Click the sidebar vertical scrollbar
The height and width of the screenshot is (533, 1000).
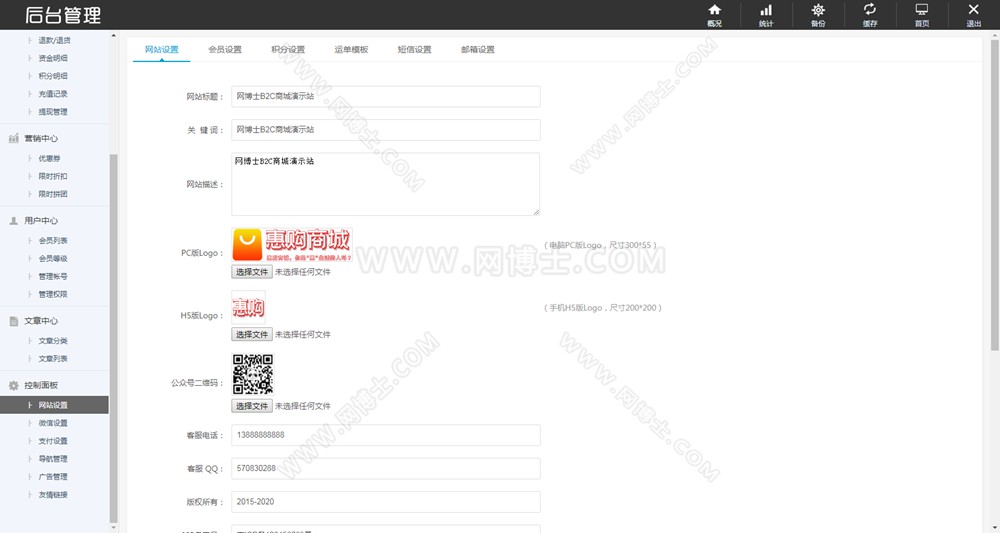(x=114, y=338)
